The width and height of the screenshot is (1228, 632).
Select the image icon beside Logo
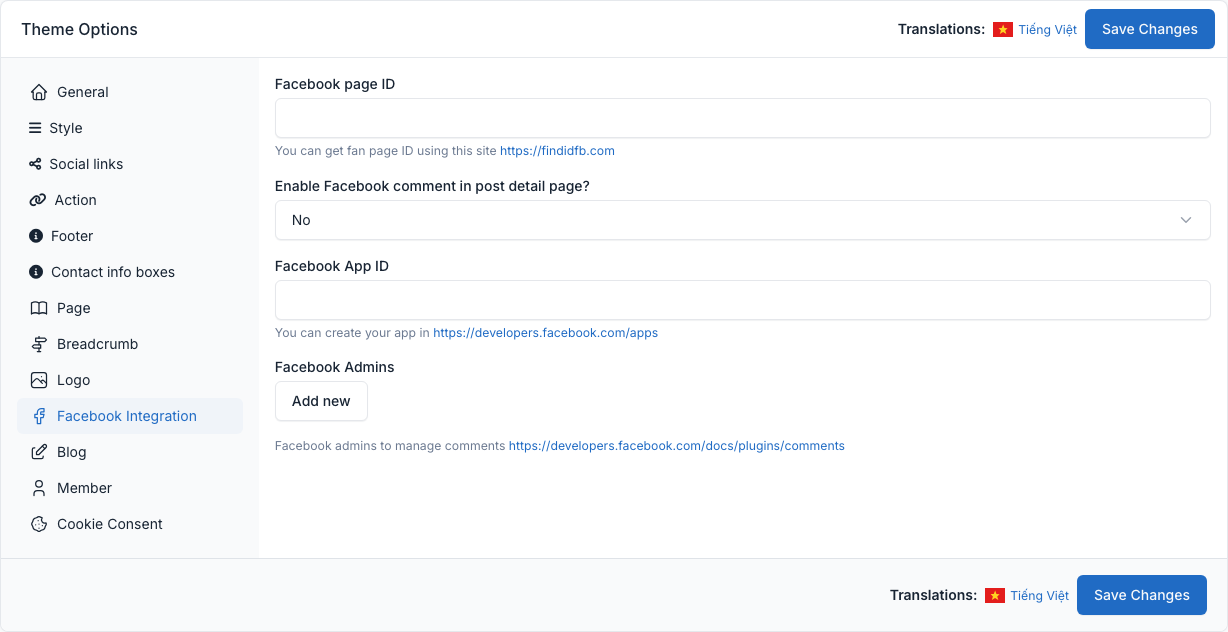tap(39, 380)
